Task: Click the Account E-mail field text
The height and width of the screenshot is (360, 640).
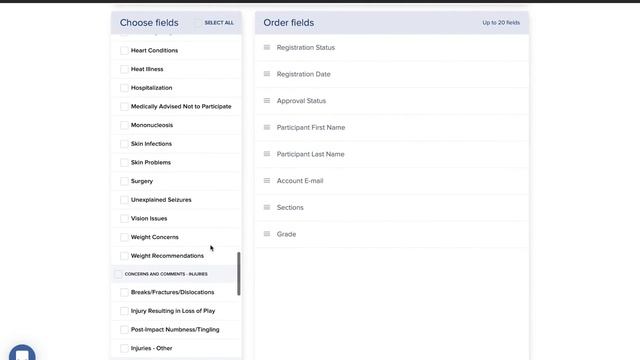Action: tap(300, 181)
